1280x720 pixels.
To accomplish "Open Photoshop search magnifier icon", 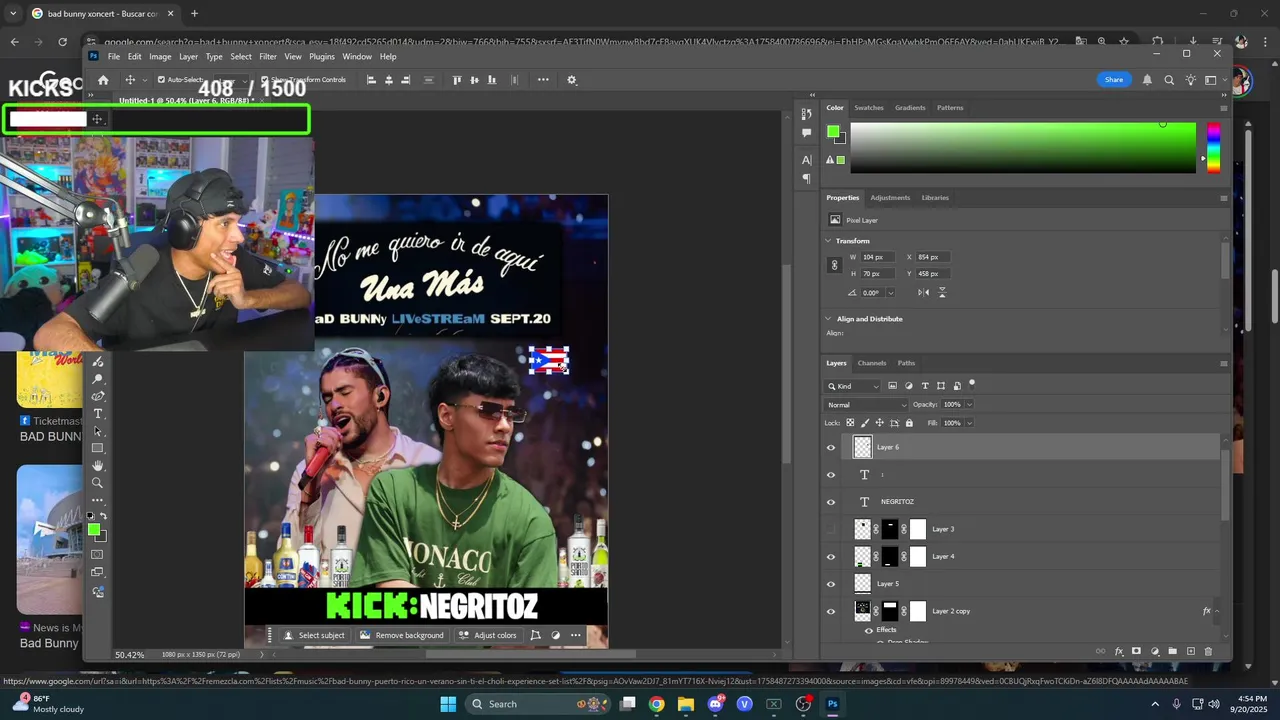I will [1169, 80].
